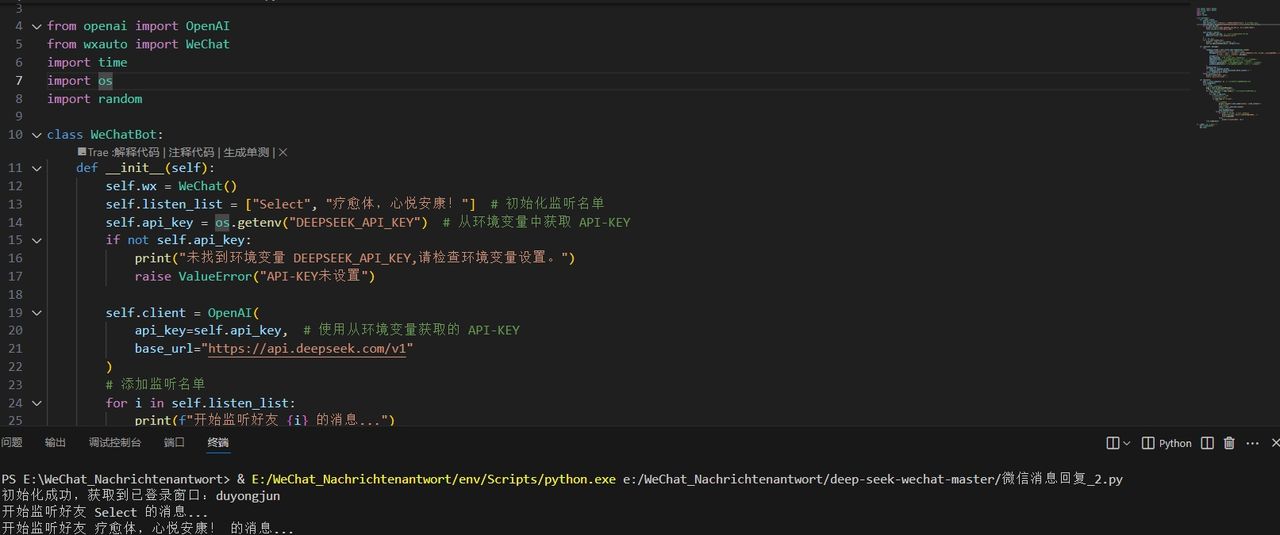Dismiss the Trae code lens with the X
This screenshot has height=535, width=1280.
[x=283, y=152]
